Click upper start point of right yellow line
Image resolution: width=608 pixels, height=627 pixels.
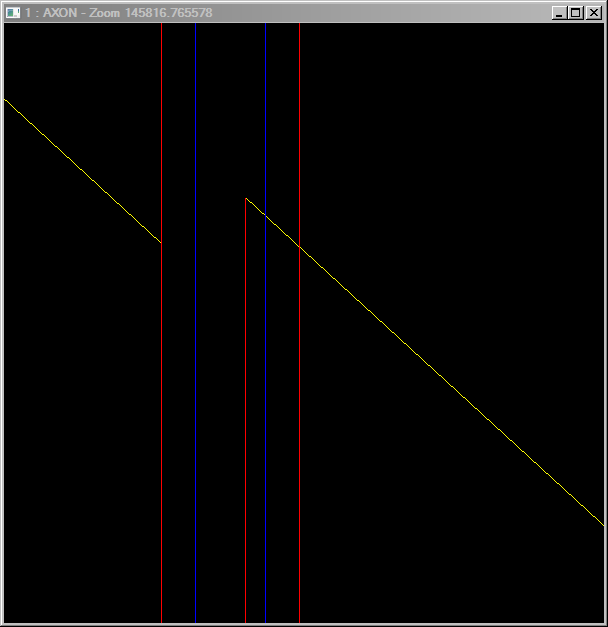(247, 199)
